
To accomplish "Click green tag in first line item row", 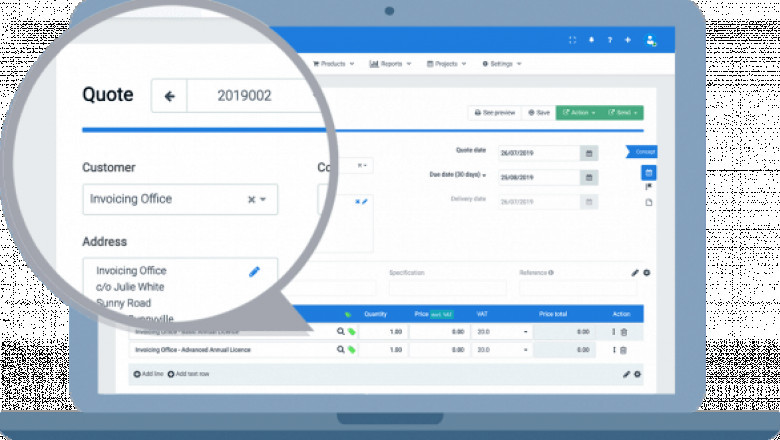I will click(352, 332).
